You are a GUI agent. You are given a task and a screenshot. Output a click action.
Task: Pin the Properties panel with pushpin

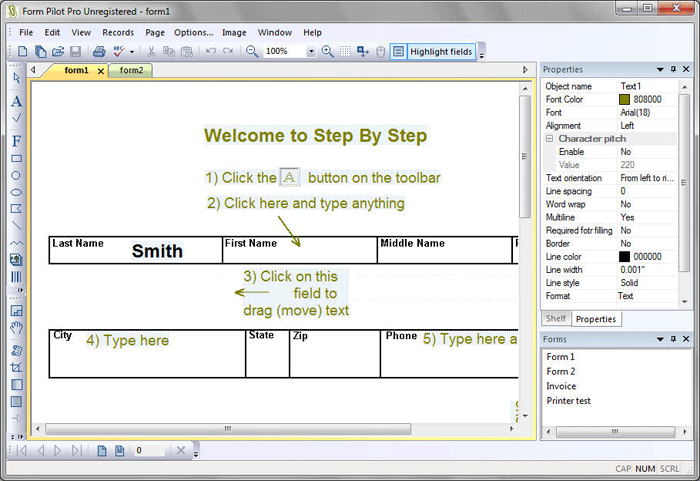point(673,70)
